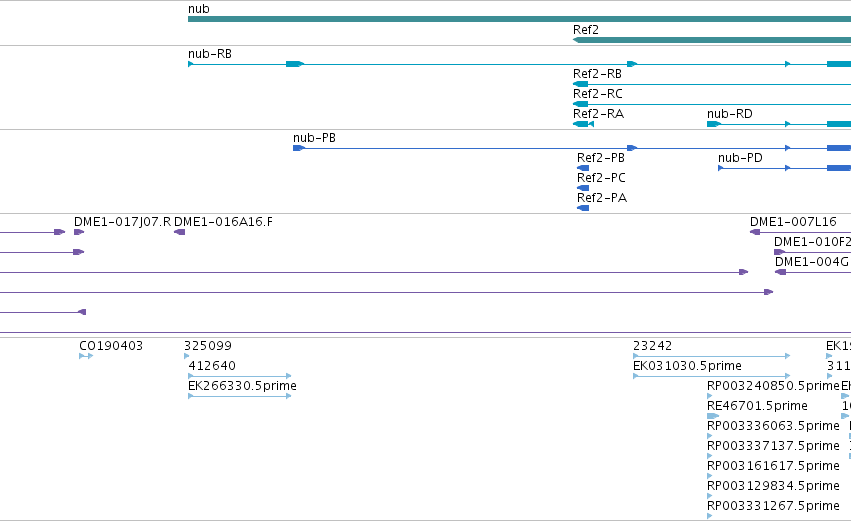This screenshot has height=521, width=851.
Task: Click the RP003129834.5prime EST label
Action: 773,486
